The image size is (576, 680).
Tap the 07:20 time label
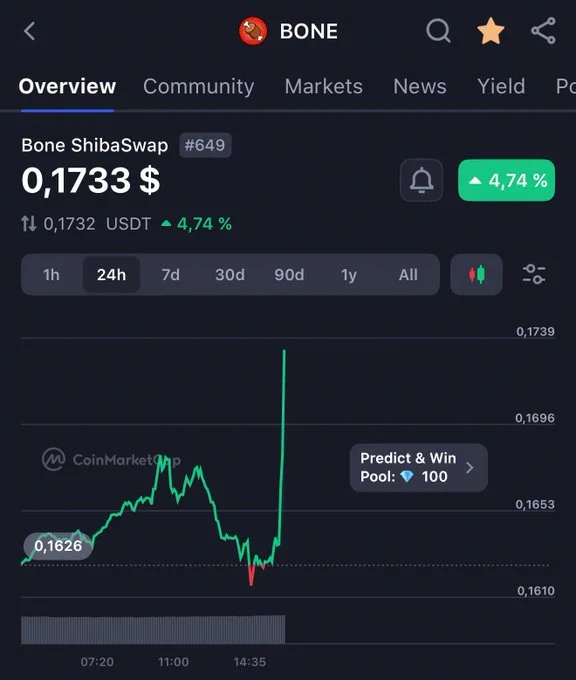click(97, 662)
